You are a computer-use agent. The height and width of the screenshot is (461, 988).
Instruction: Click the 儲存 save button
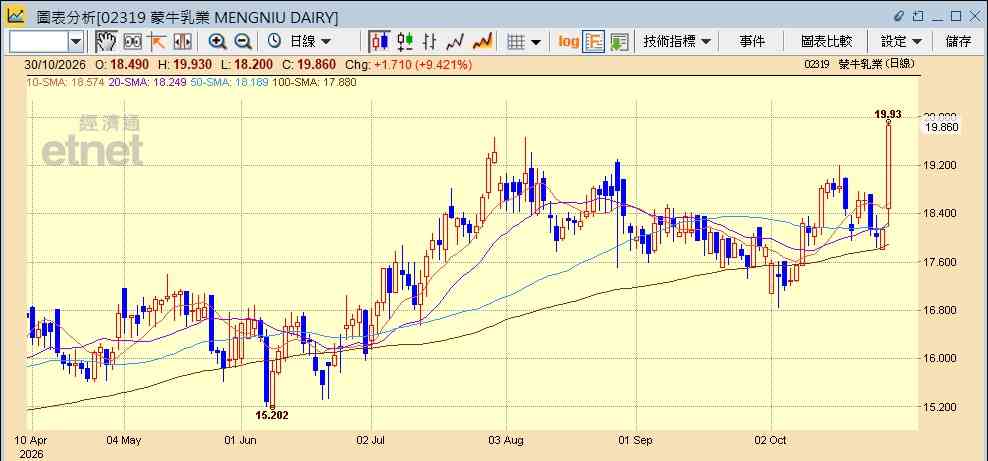coord(958,42)
